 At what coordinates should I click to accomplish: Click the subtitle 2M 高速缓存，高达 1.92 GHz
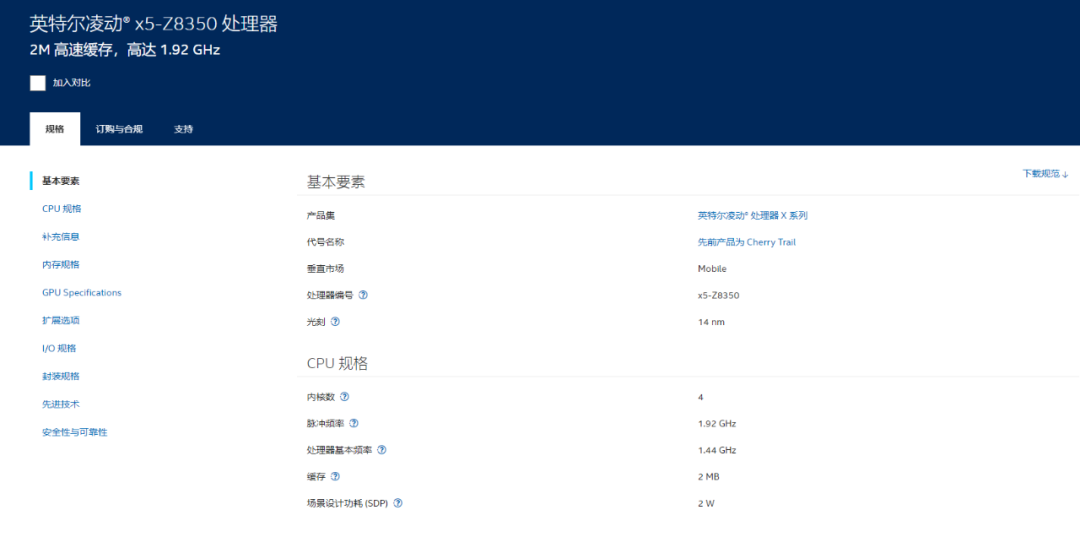(x=125, y=50)
